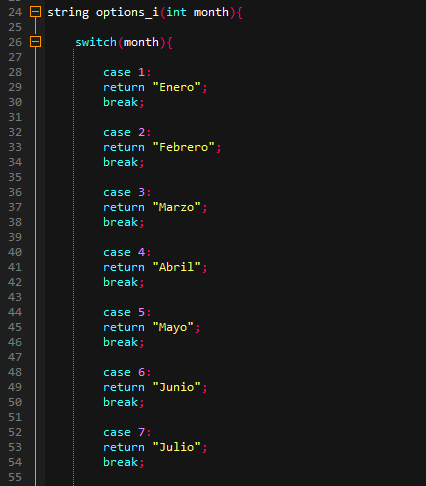Click the text 'case 5:'
The width and height of the screenshot is (426, 486).
[x=127, y=312]
